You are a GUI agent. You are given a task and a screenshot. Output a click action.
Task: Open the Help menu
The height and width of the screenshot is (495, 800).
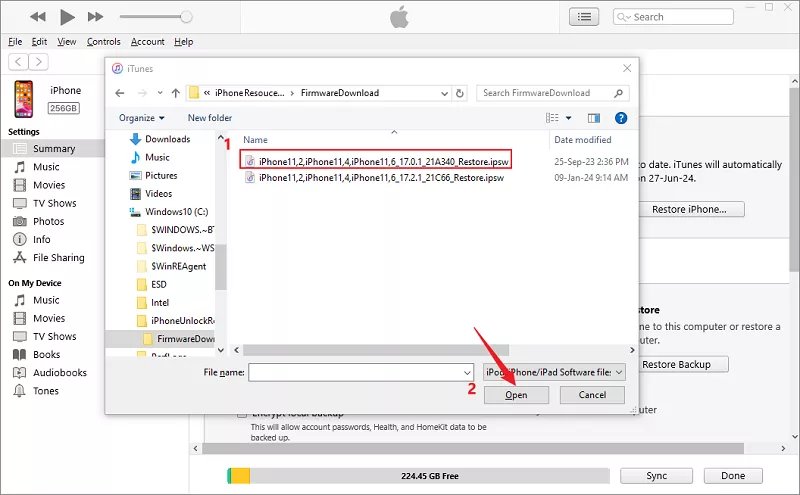coord(184,42)
